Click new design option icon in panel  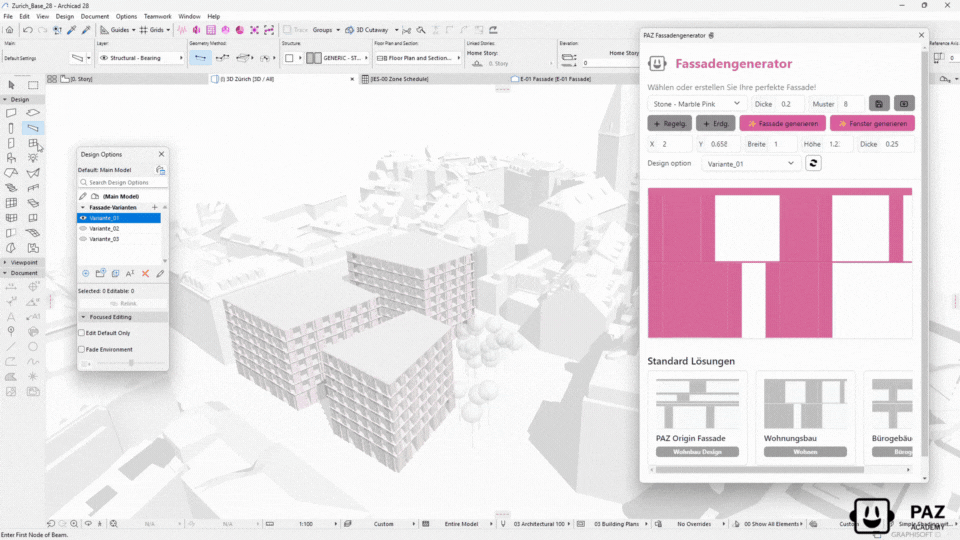coord(86,274)
